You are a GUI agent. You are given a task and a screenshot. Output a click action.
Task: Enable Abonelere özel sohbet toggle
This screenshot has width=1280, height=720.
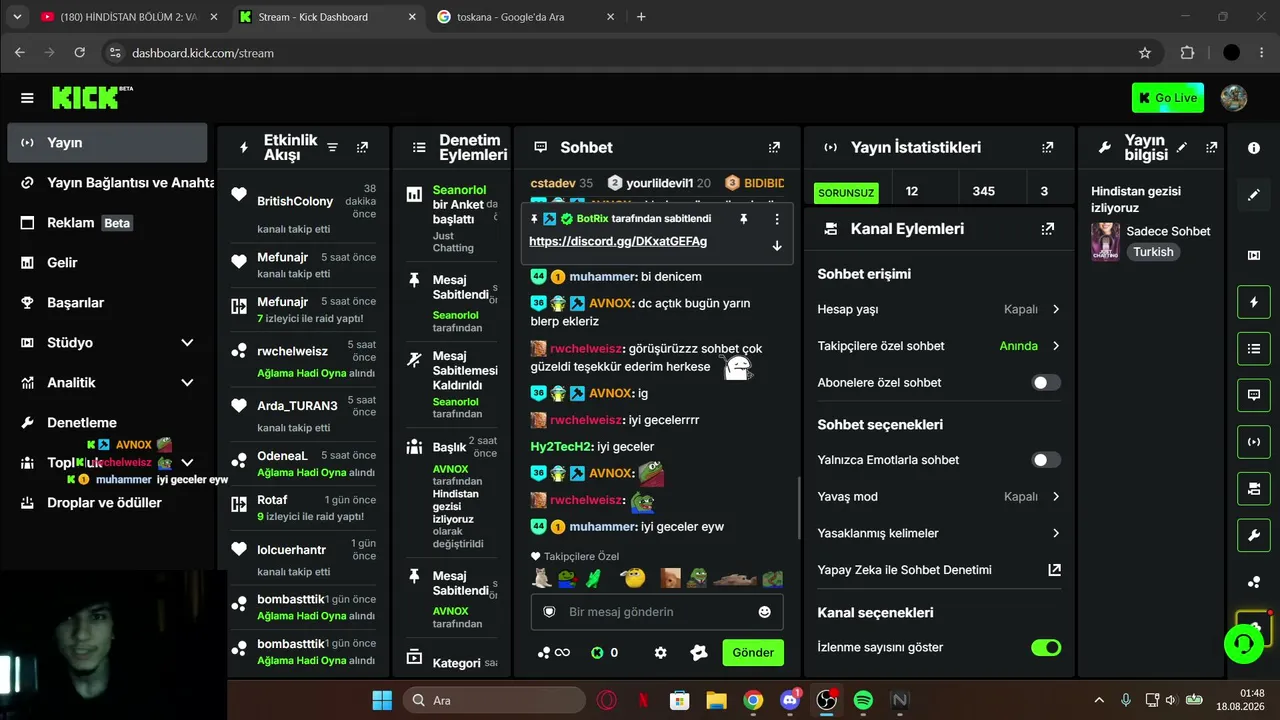(x=1046, y=382)
